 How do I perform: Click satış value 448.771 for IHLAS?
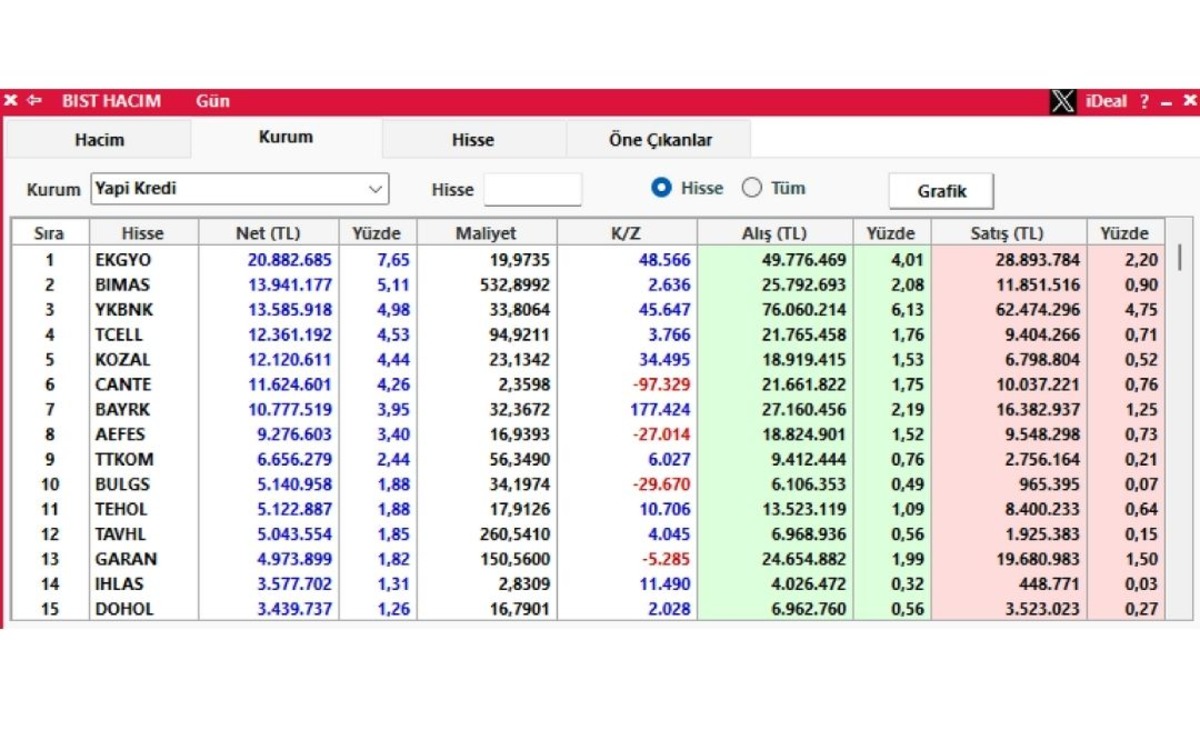(x=1050, y=585)
